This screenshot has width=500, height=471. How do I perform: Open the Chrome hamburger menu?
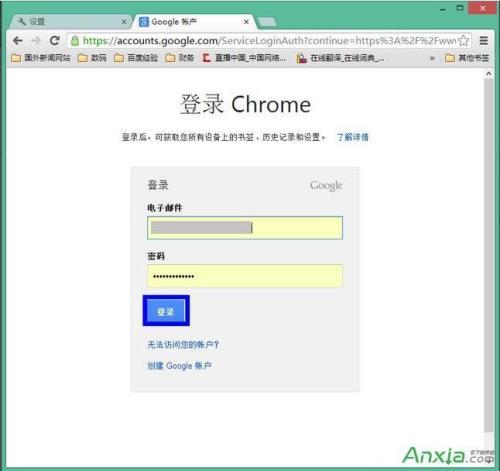(x=483, y=41)
